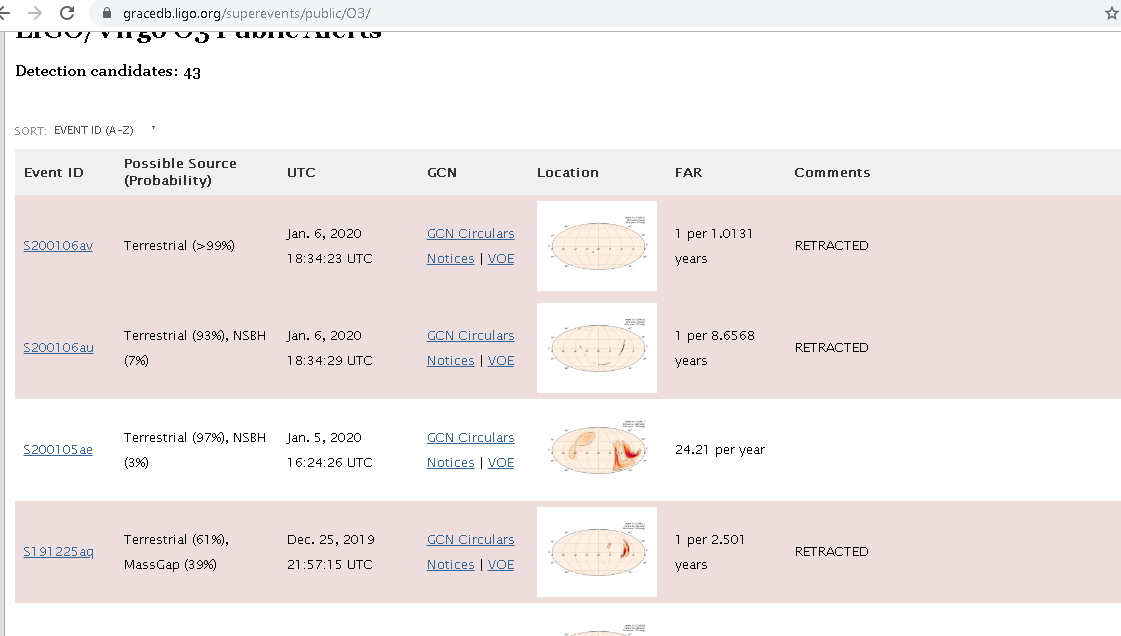This screenshot has height=636, width=1121.
Task: Select the 18:34:29 UTC time
Action: click(x=330, y=361)
